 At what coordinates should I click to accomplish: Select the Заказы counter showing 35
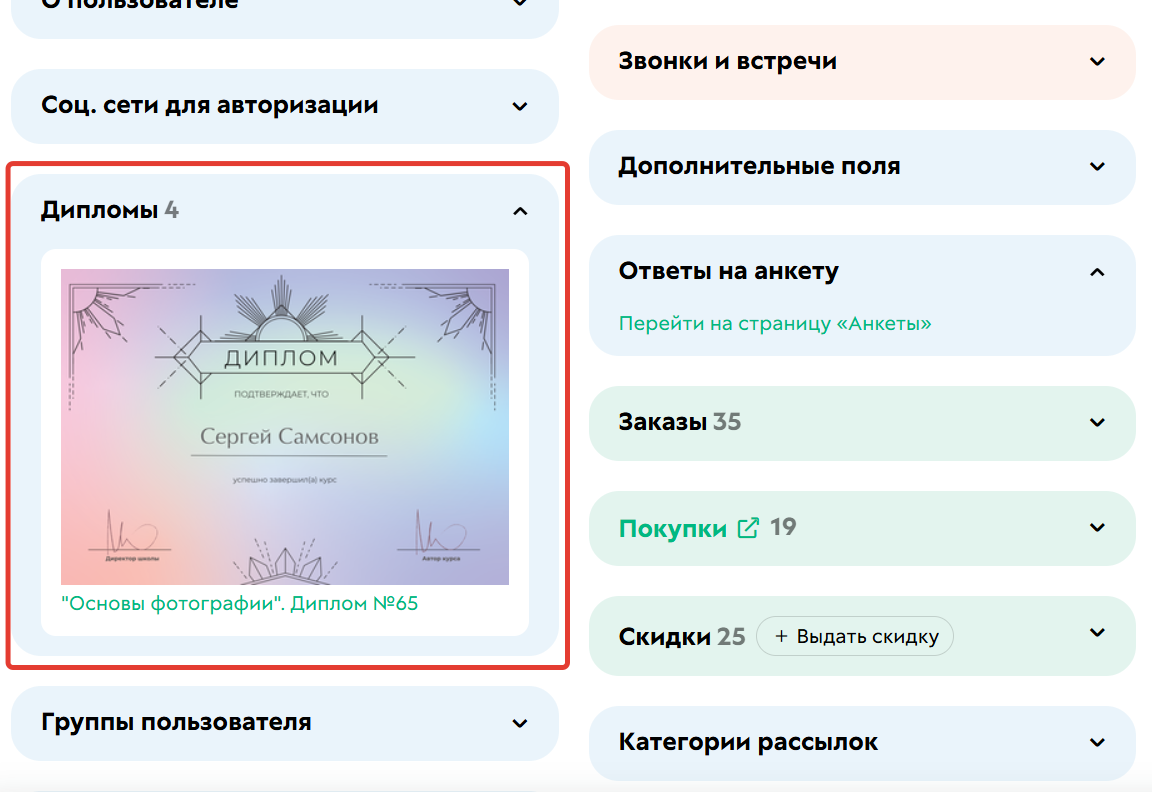coord(729,423)
